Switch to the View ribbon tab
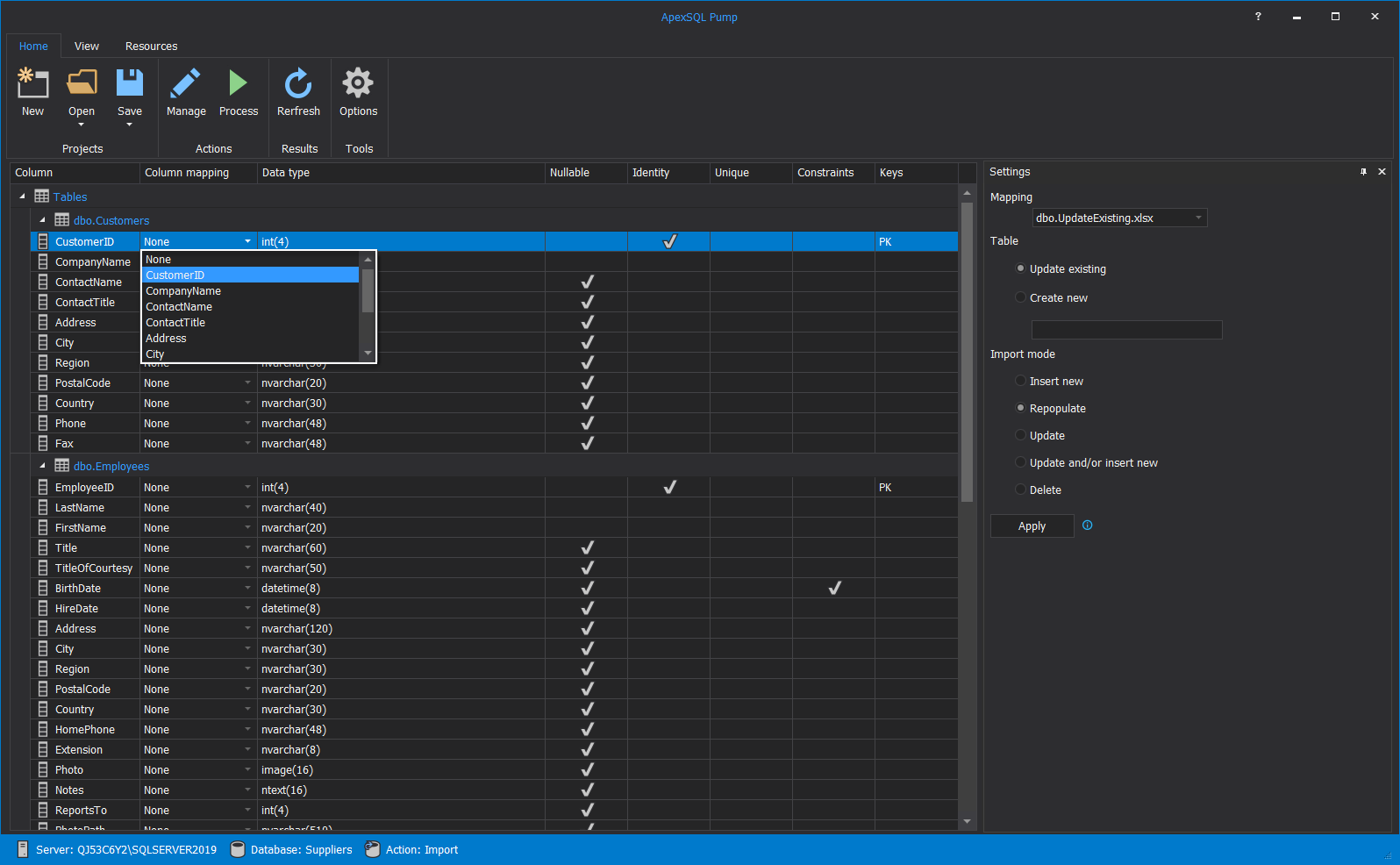The width and height of the screenshot is (1400, 865). pyautogui.click(x=87, y=46)
